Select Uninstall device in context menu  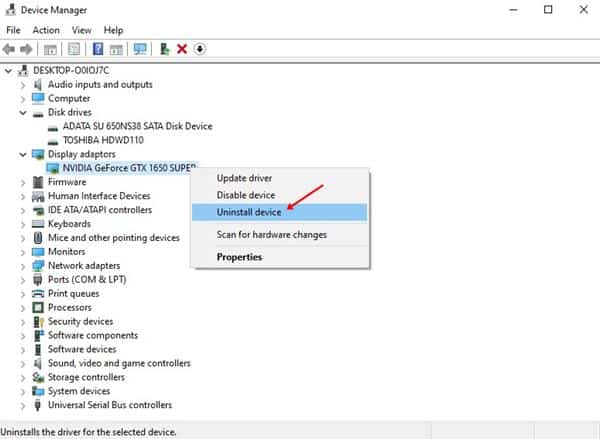click(280, 212)
